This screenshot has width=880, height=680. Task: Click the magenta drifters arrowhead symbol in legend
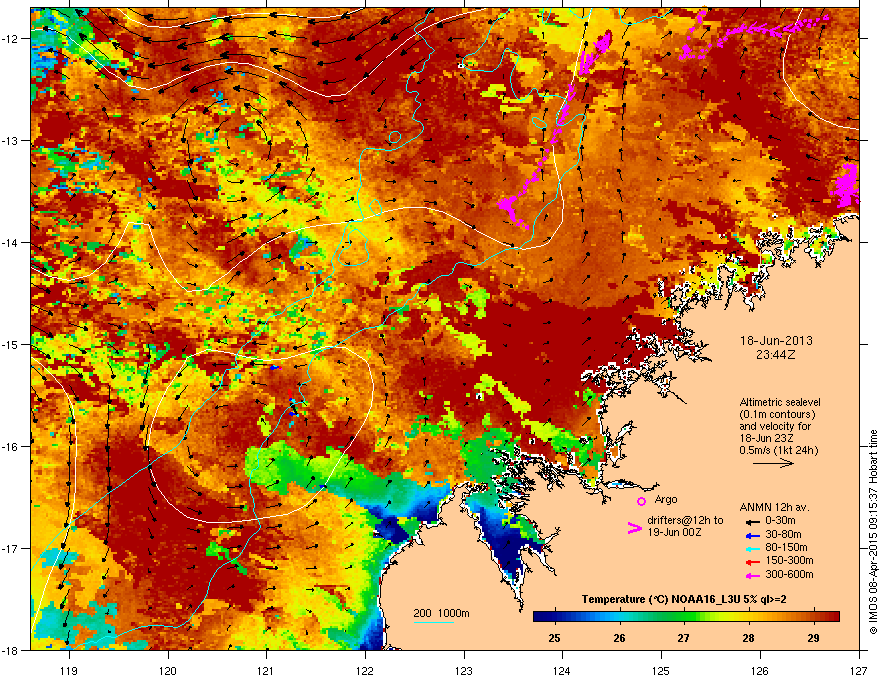634,528
